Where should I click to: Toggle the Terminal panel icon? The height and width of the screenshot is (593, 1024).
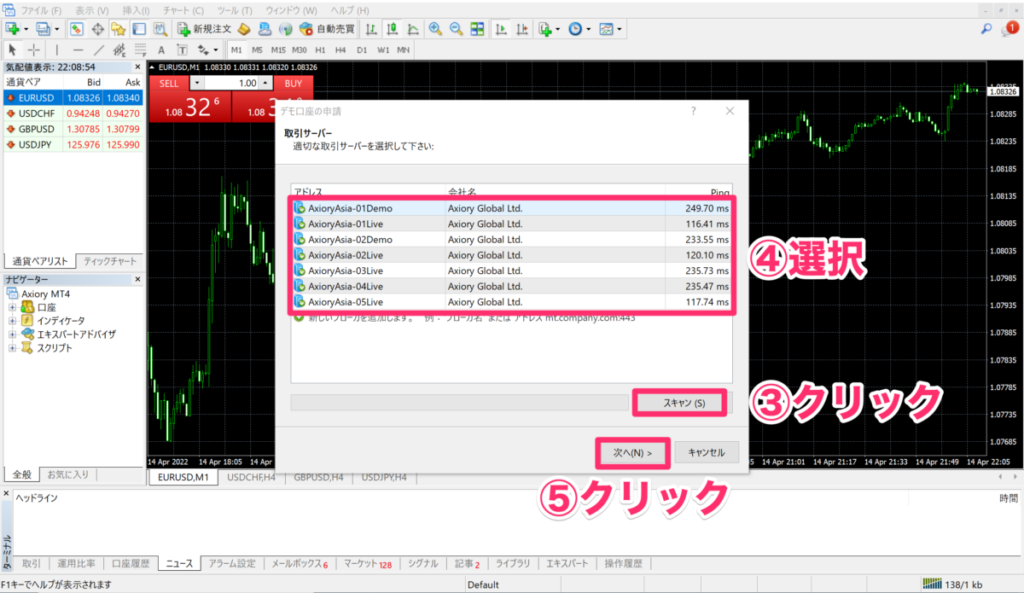[139, 29]
